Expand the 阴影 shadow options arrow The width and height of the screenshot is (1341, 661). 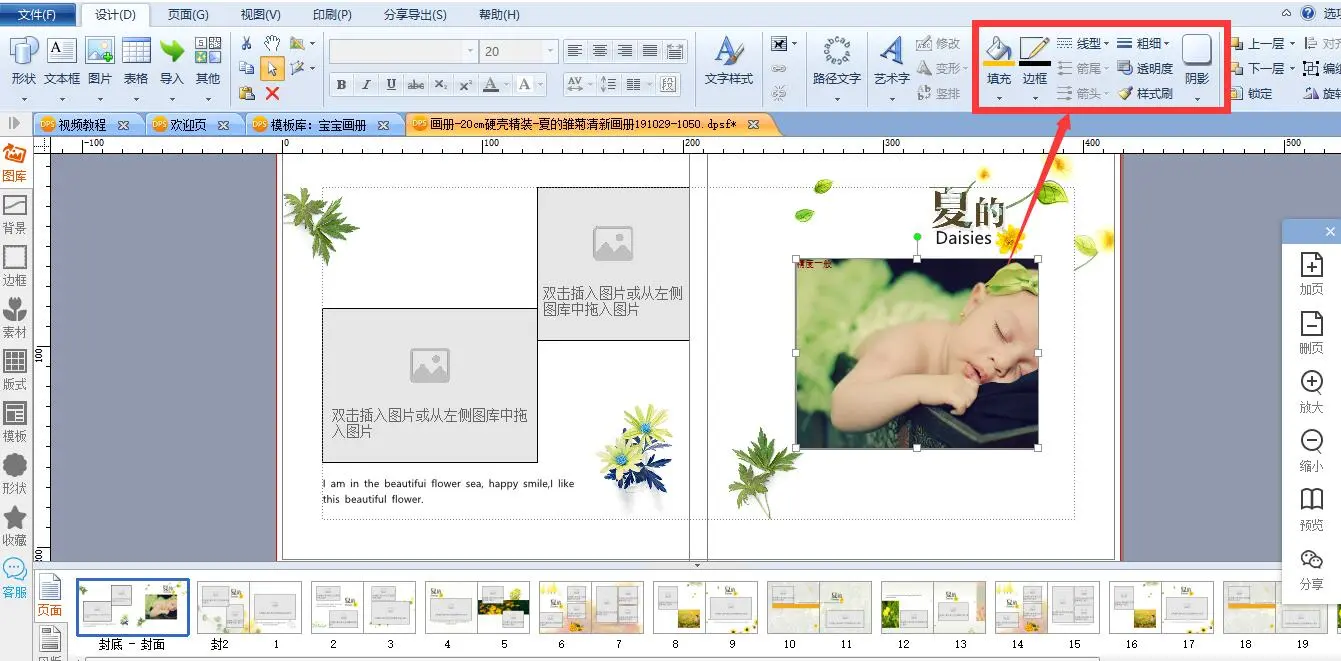pos(1197,98)
